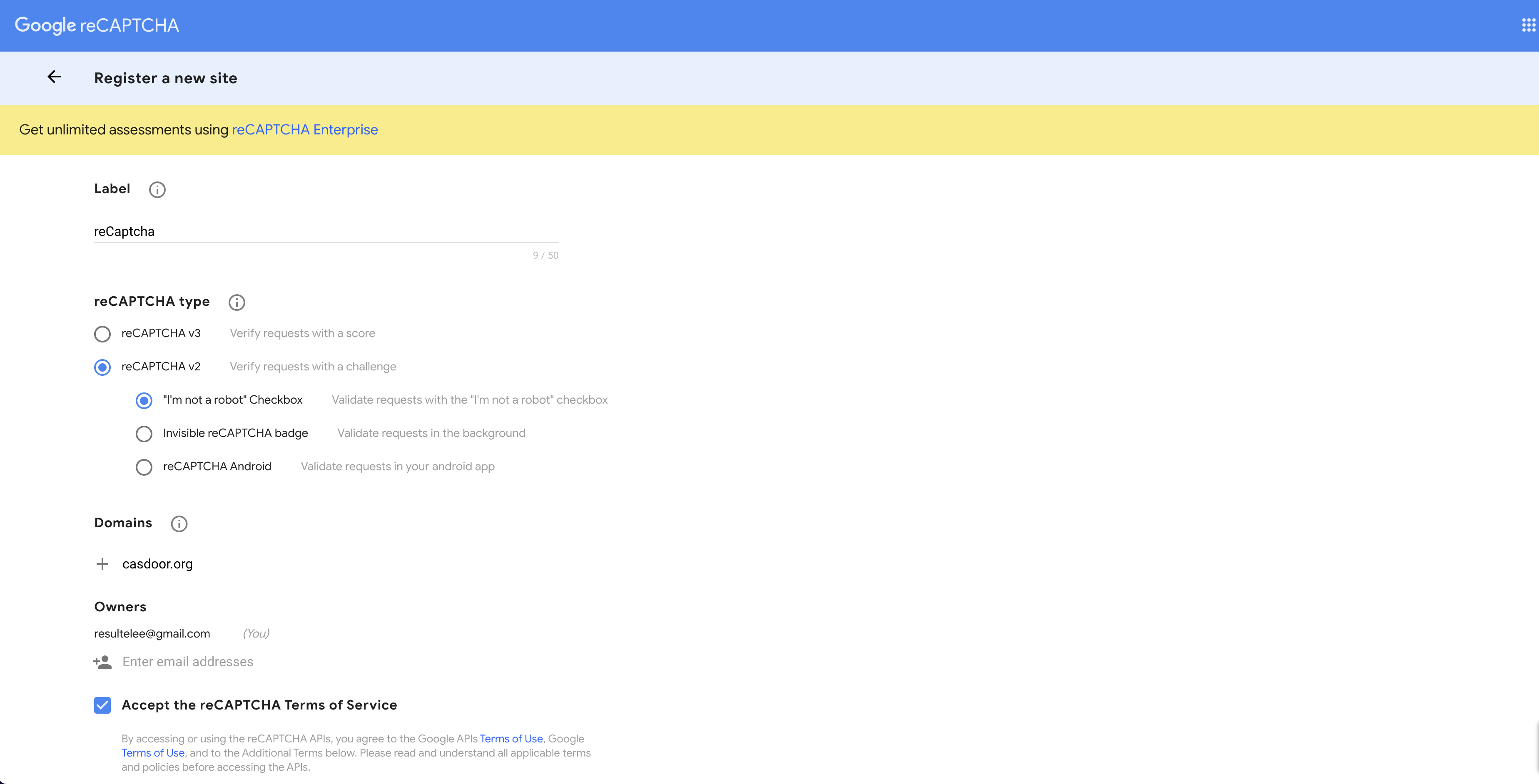The width and height of the screenshot is (1539, 784).
Task: Click the Label info tooltip icon
Action: tap(157, 189)
